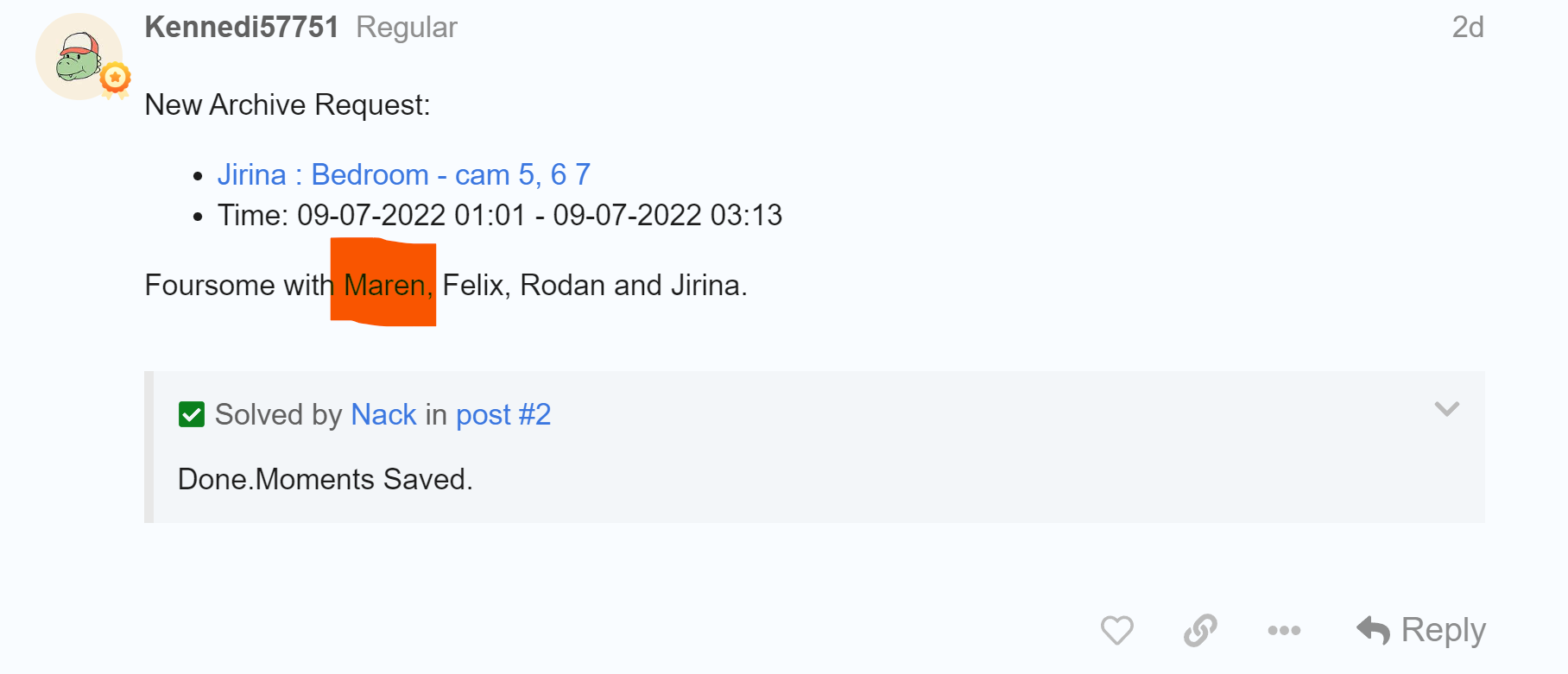Image resolution: width=1568 pixels, height=674 pixels.
Task: Click the Done.Moments Saved. excerpt text
Action: tap(325, 479)
